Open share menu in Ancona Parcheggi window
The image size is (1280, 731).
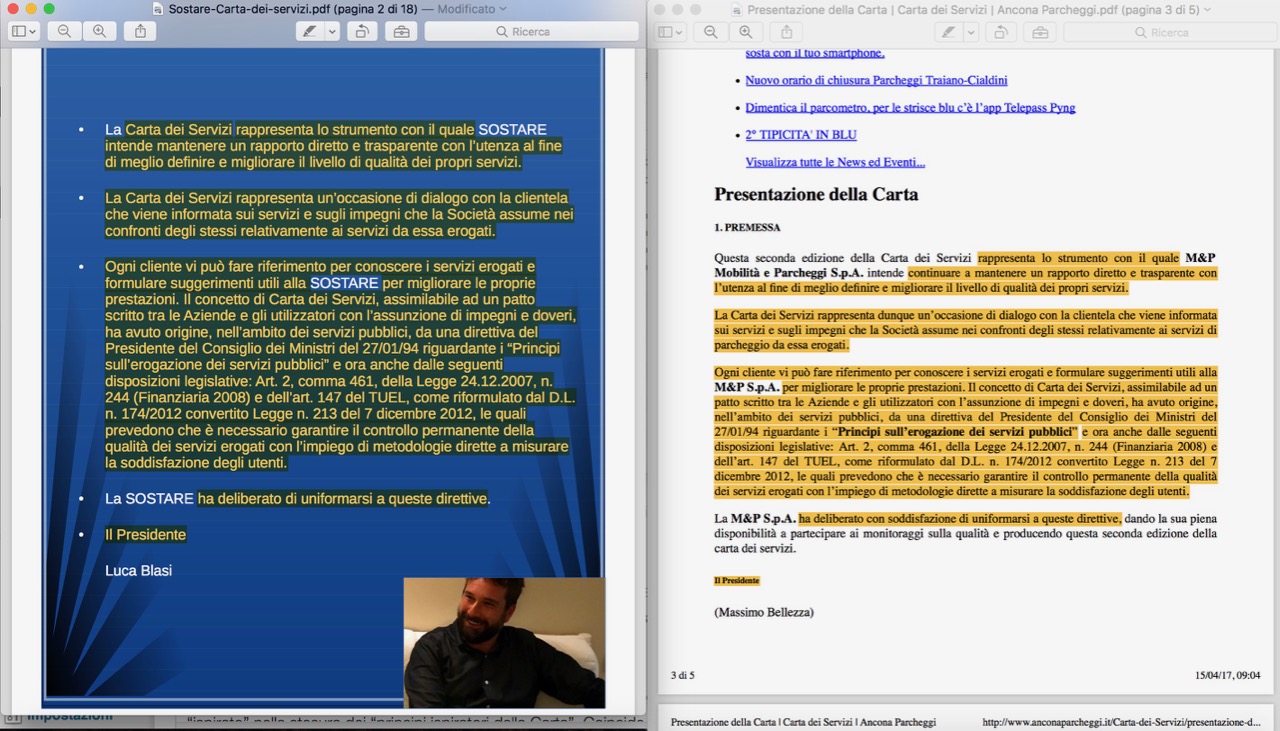pos(786,32)
